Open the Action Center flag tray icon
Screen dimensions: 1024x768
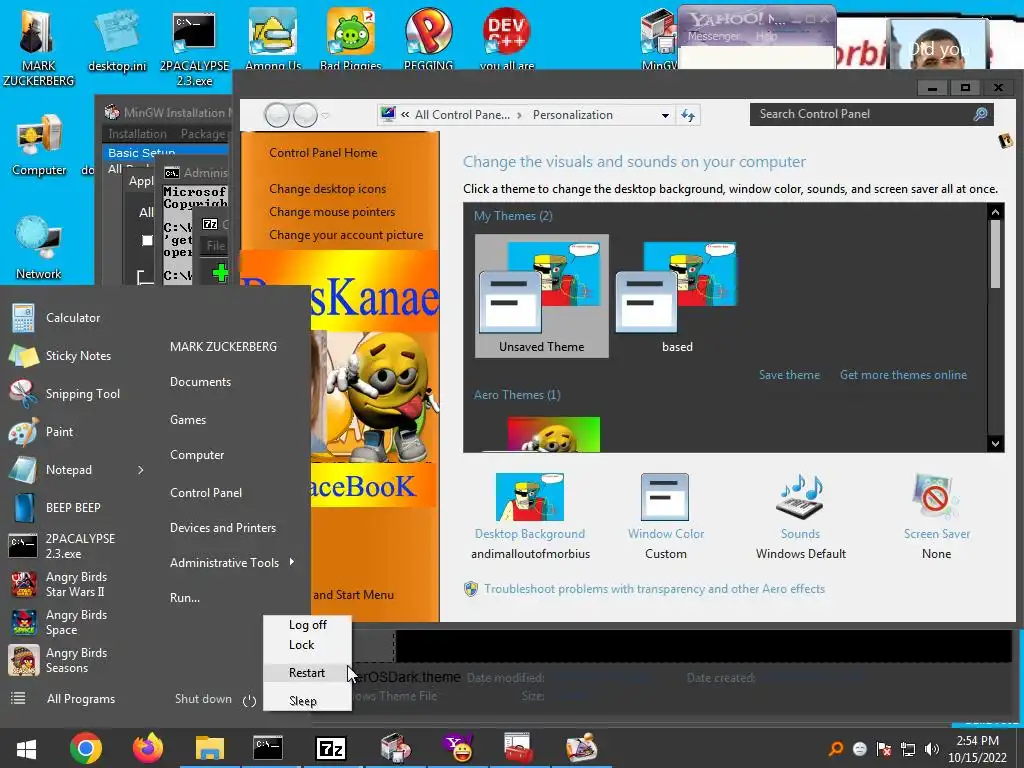[x=884, y=749]
